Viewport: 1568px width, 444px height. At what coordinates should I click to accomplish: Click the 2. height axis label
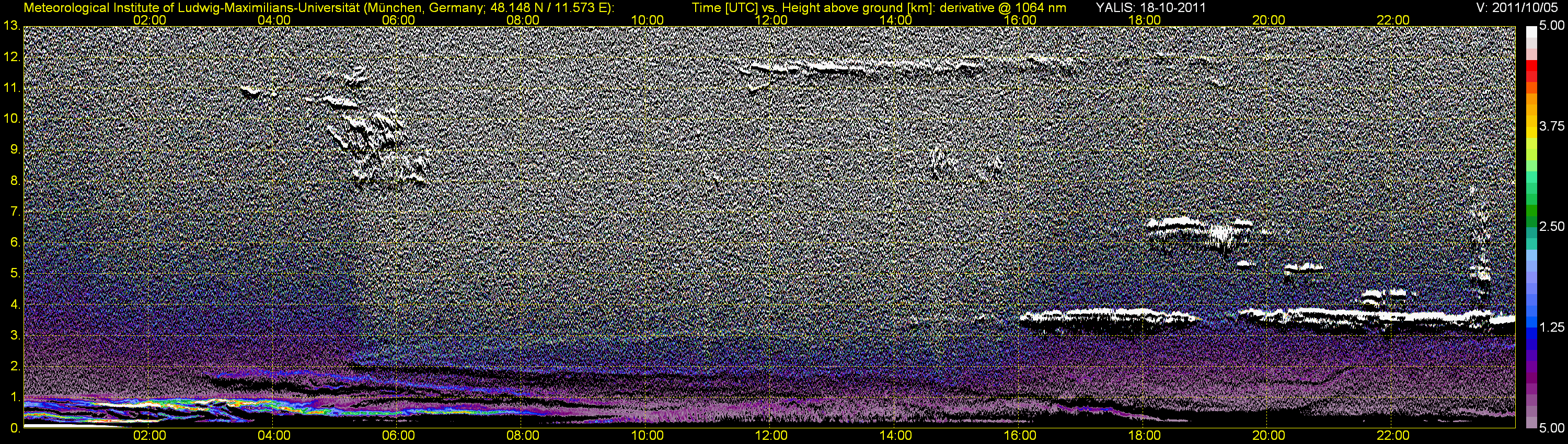pyautogui.click(x=15, y=366)
